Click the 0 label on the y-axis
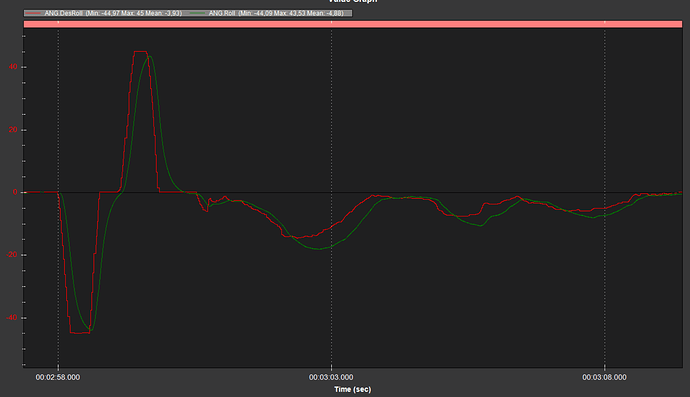Image resolution: width=690 pixels, height=397 pixels. coord(15,192)
